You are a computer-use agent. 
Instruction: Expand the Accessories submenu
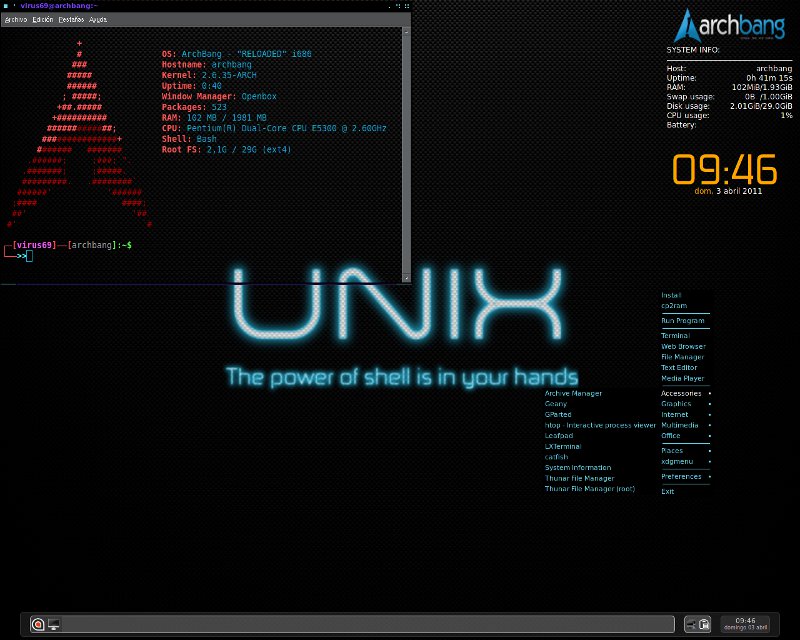coord(685,393)
